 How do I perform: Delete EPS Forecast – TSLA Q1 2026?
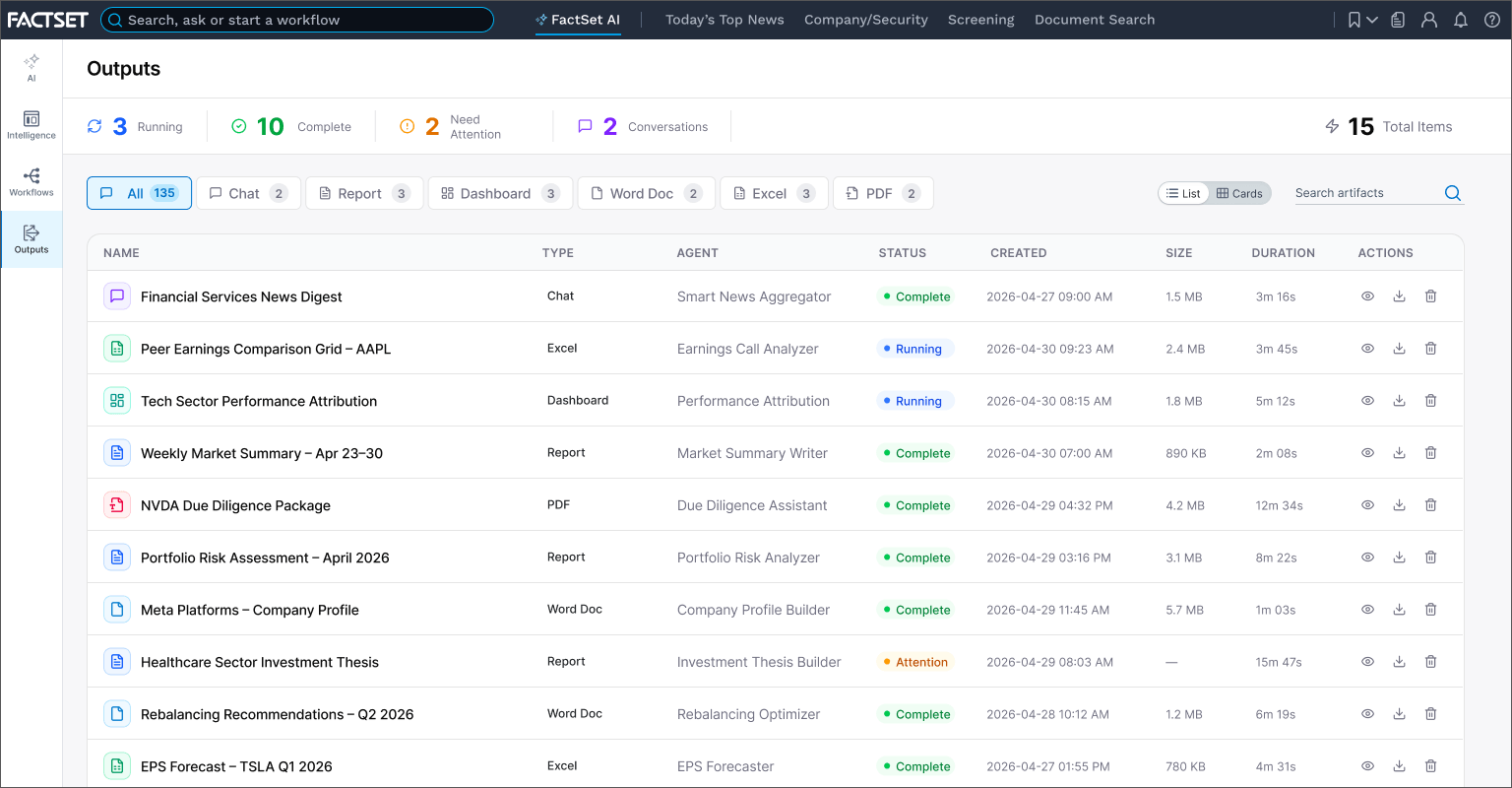point(1431,765)
